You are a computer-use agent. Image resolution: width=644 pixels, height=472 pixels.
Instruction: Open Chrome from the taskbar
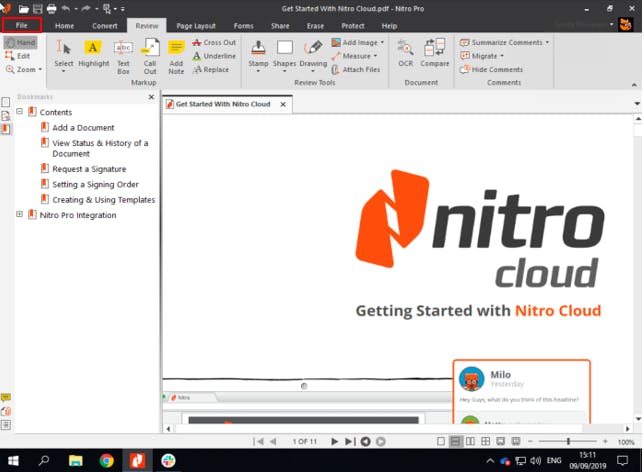pyautogui.click(x=106, y=461)
